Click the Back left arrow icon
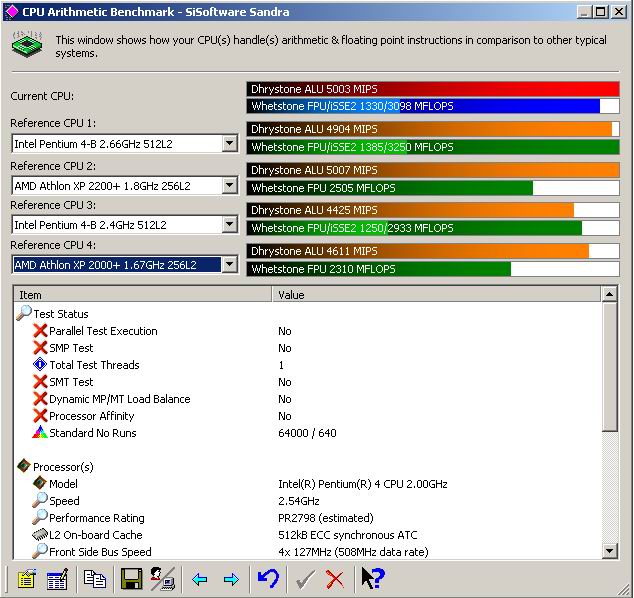 [200, 579]
